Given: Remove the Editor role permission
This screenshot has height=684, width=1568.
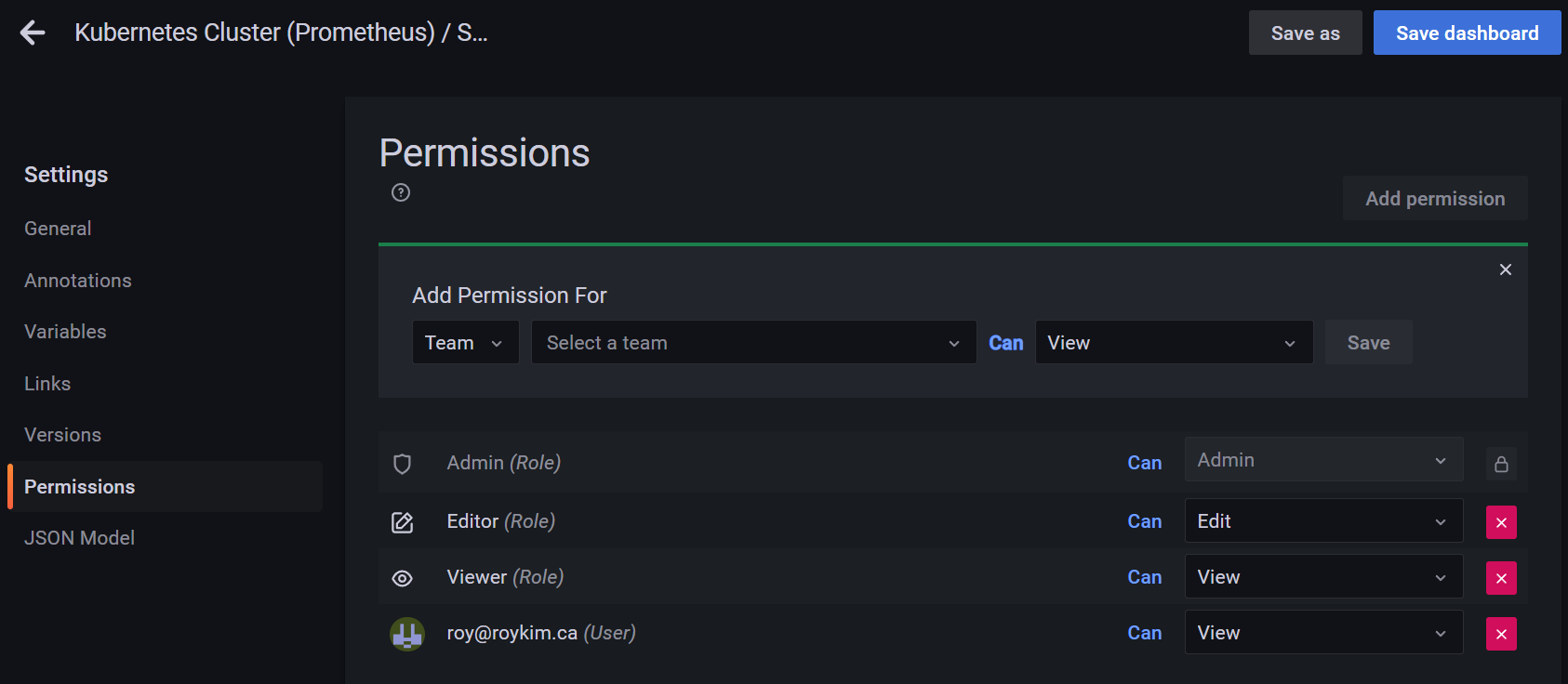Looking at the screenshot, I should pos(1501,522).
